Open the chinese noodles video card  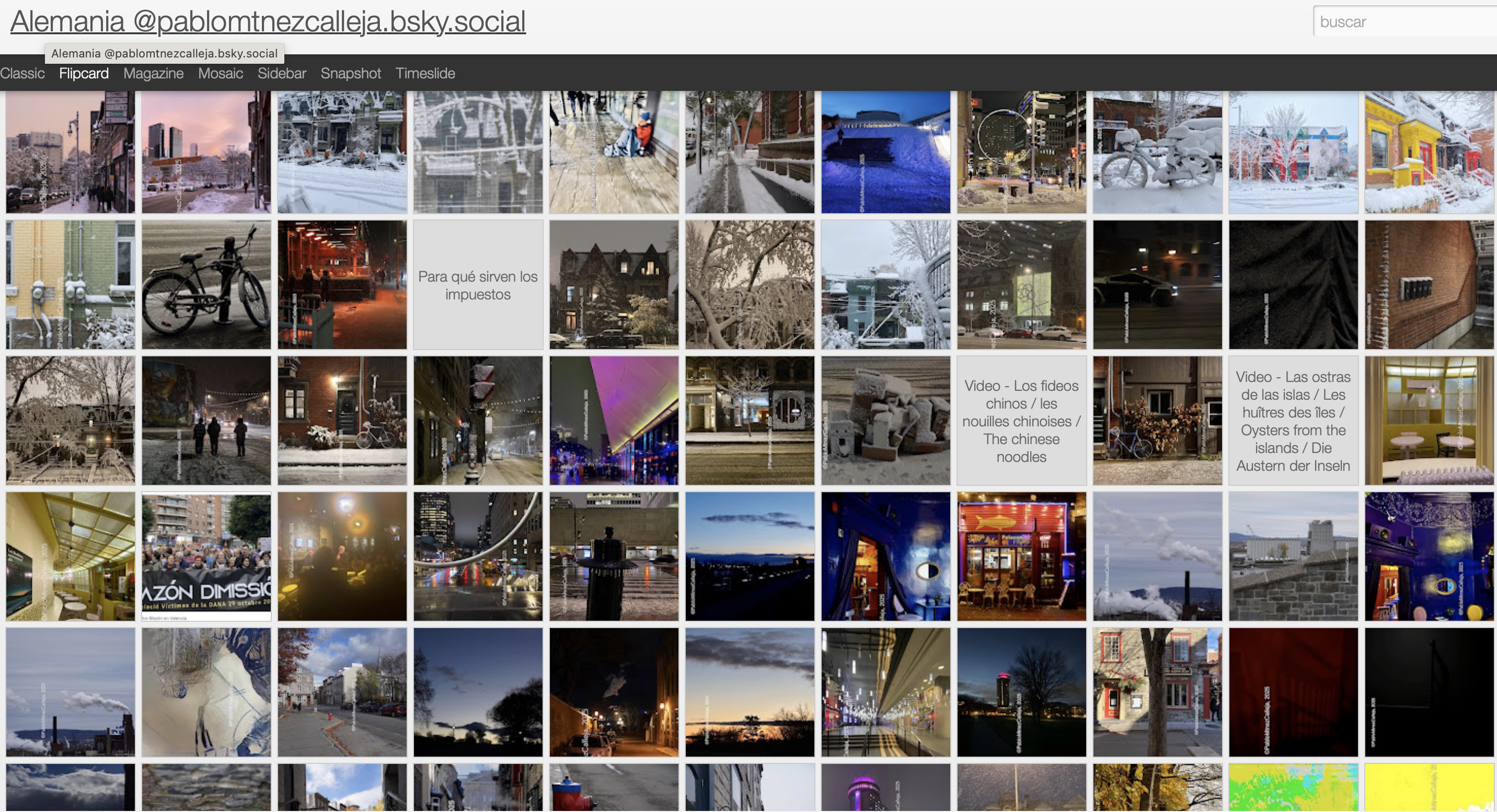click(1021, 421)
